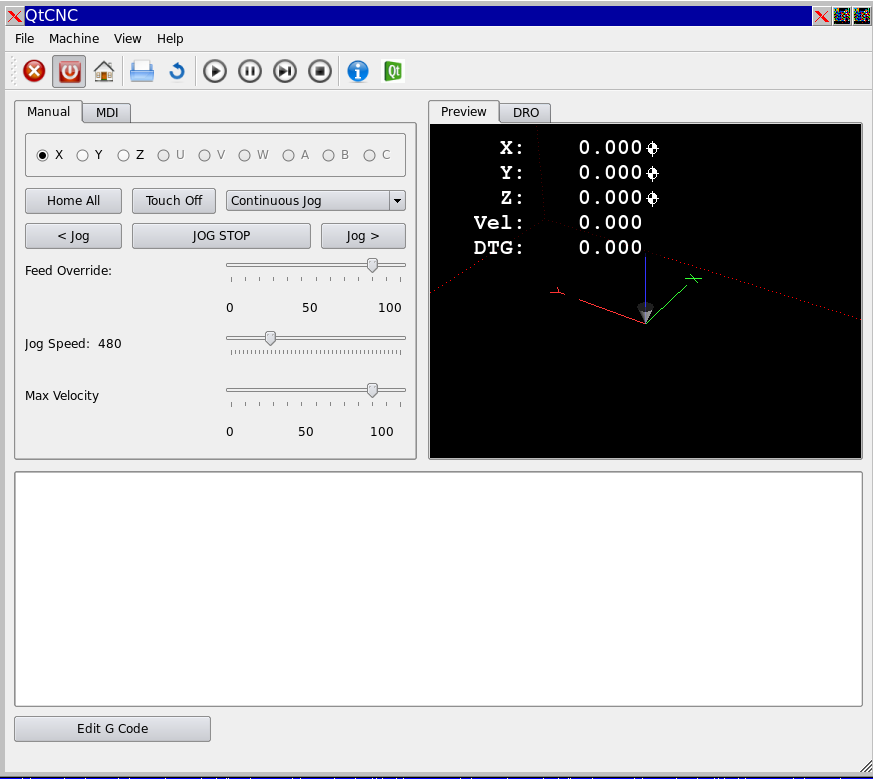Screen dimensions: 873x779
Task: Click the Jog Speed slider handle
Action: [x=271, y=338]
